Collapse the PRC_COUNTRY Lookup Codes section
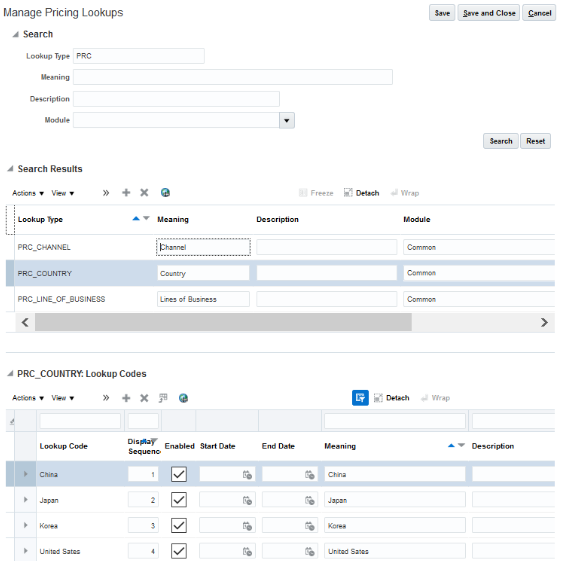The image size is (562, 562). point(10,373)
